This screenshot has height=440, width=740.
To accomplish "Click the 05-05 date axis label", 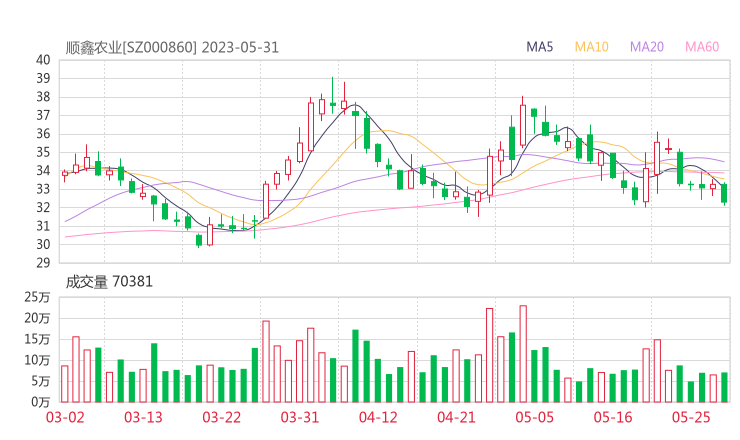I will (x=534, y=417).
